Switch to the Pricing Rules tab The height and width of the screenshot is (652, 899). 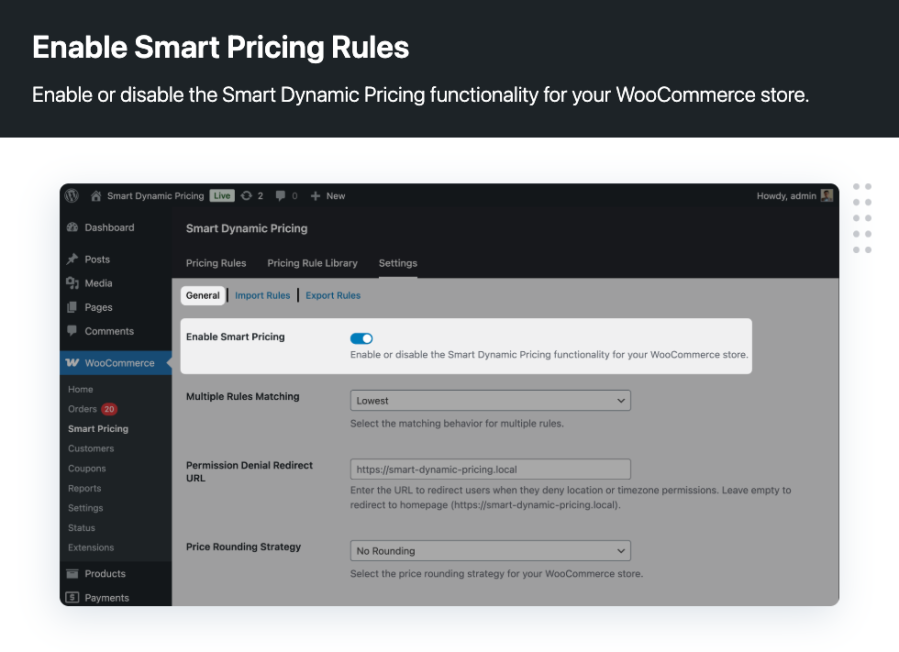216,263
